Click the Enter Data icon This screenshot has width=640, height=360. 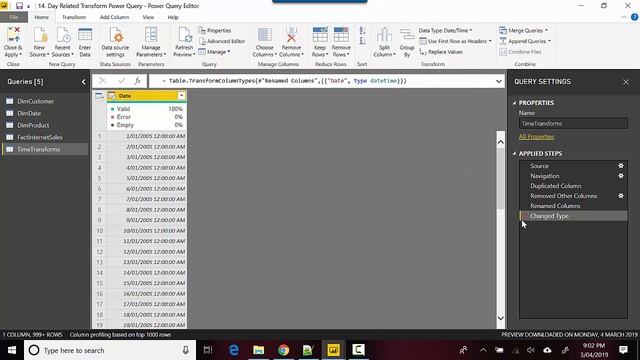point(85,35)
